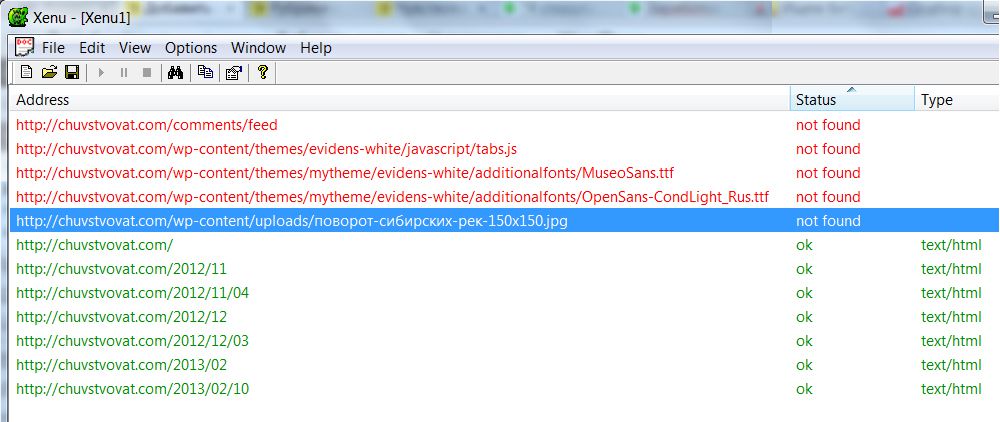Click the Save floppy disk icon
The width and height of the screenshot is (1000, 422).
pyautogui.click(x=72, y=72)
